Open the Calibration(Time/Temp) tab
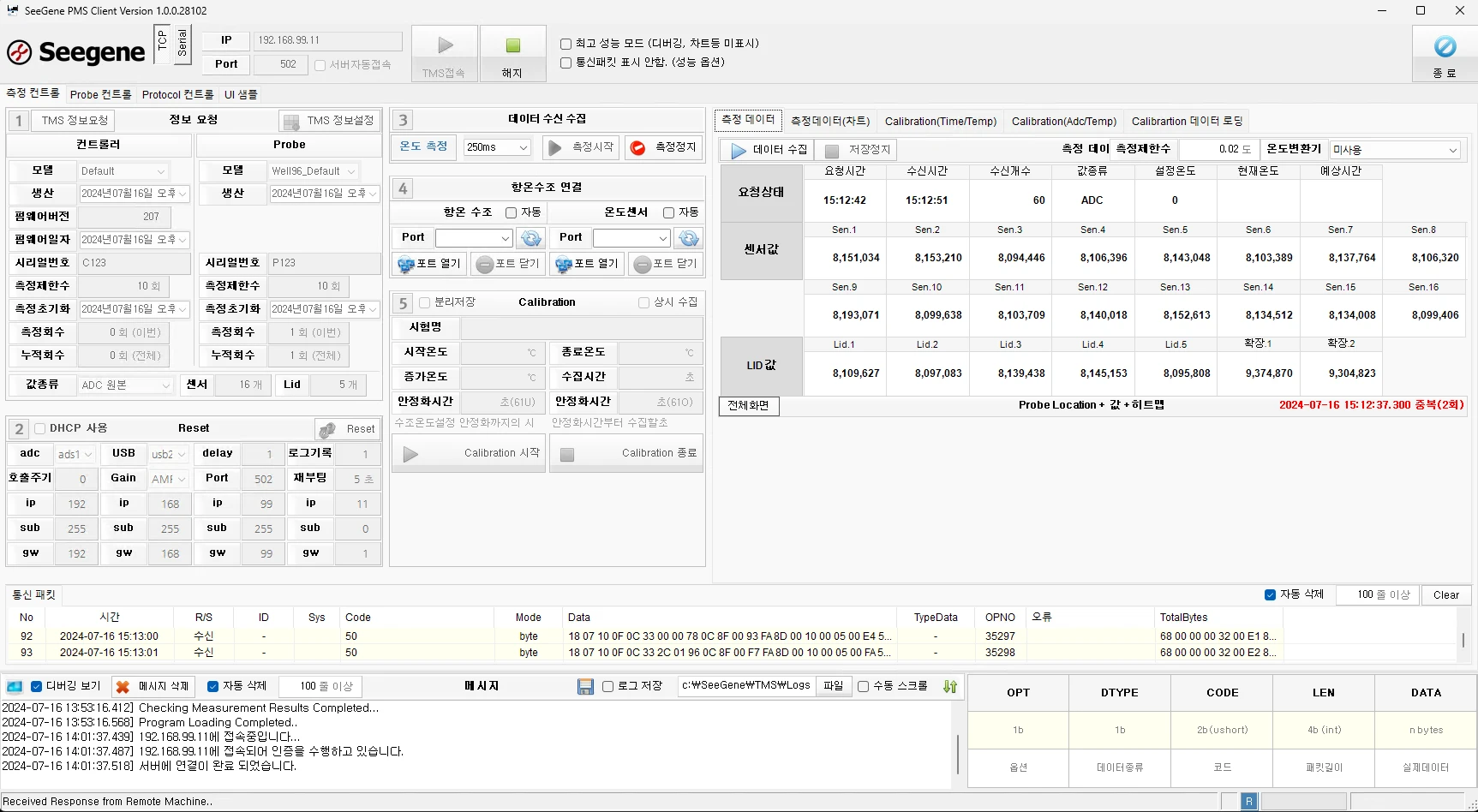The height and width of the screenshot is (812, 1478). pyautogui.click(x=940, y=122)
